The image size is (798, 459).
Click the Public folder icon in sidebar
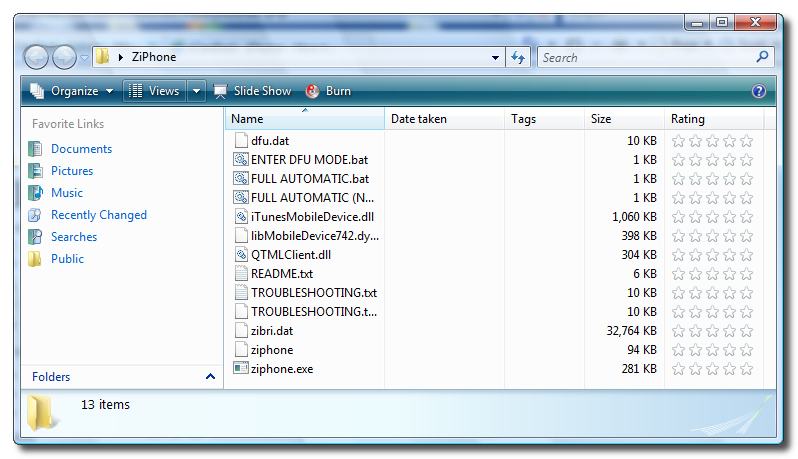(35, 259)
